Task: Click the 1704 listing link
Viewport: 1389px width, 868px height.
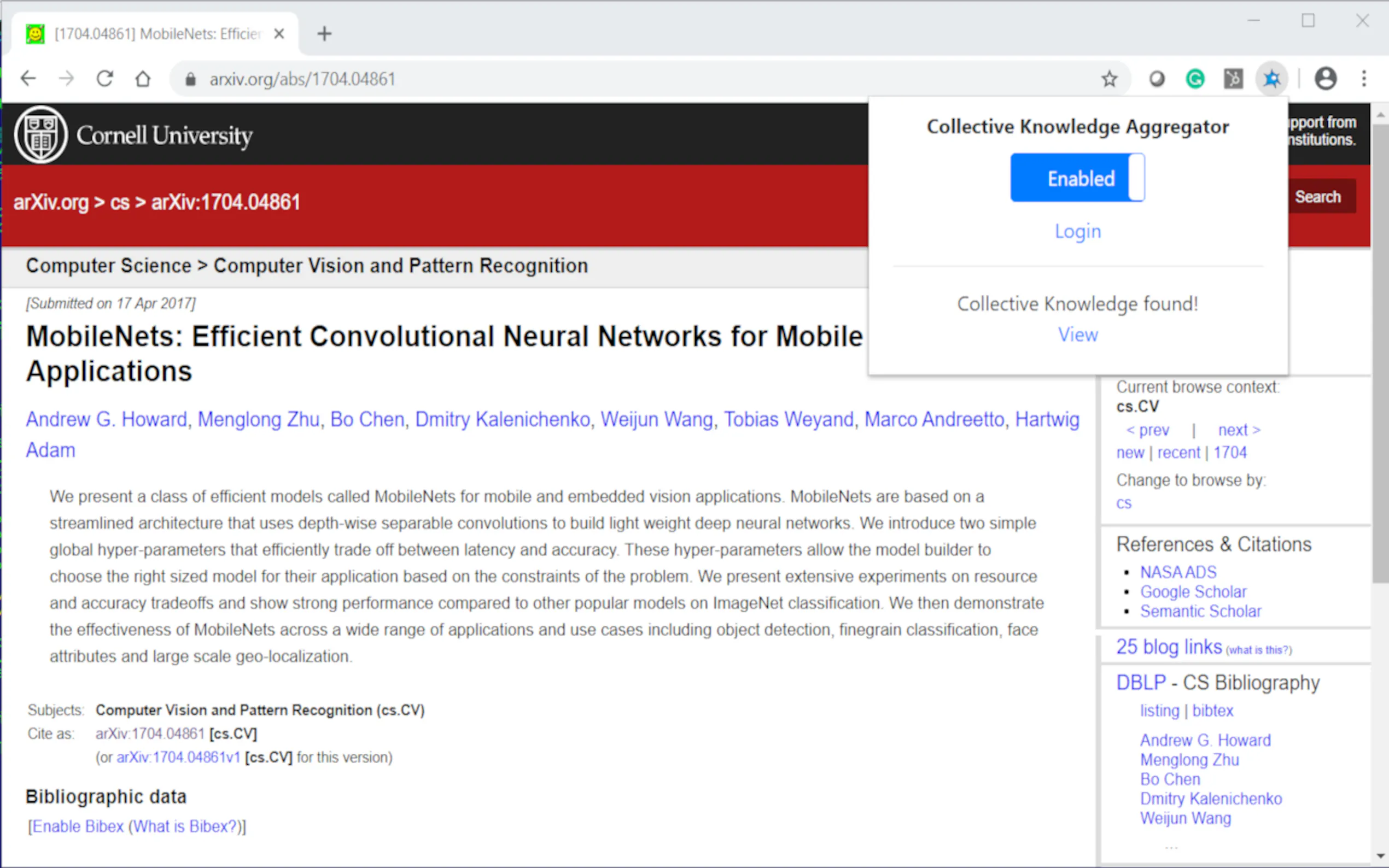Action: [1230, 453]
